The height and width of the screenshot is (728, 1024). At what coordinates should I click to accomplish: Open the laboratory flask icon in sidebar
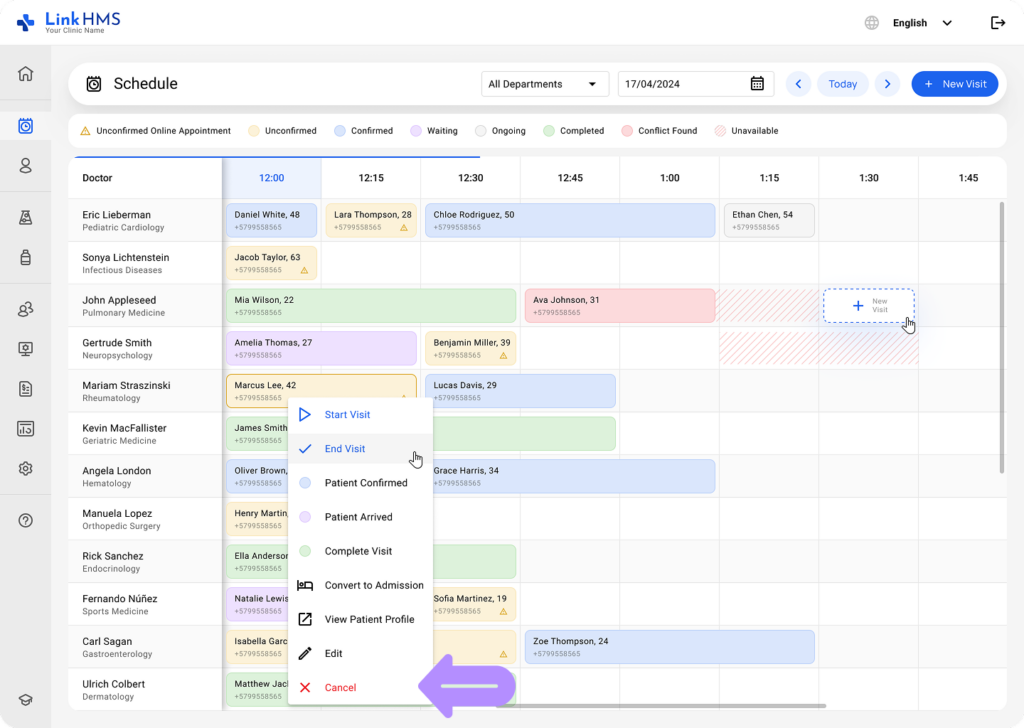tap(25, 217)
